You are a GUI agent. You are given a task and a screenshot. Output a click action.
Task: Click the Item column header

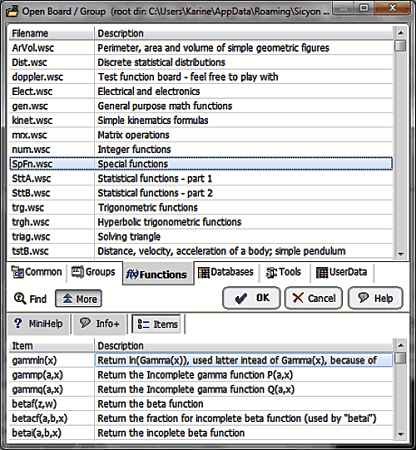[51, 346]
